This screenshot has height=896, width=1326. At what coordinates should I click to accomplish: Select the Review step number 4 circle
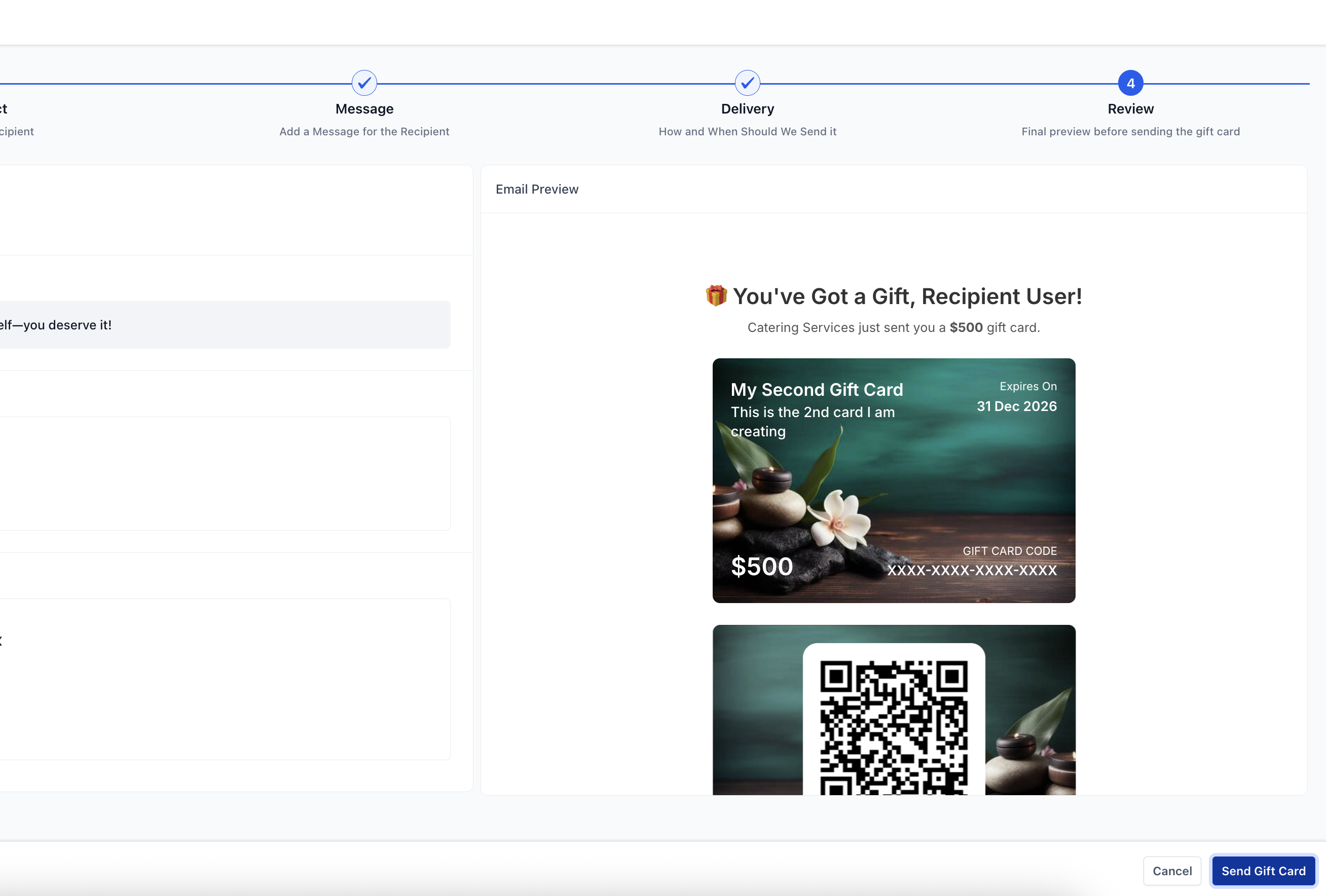pos(1130,83)
